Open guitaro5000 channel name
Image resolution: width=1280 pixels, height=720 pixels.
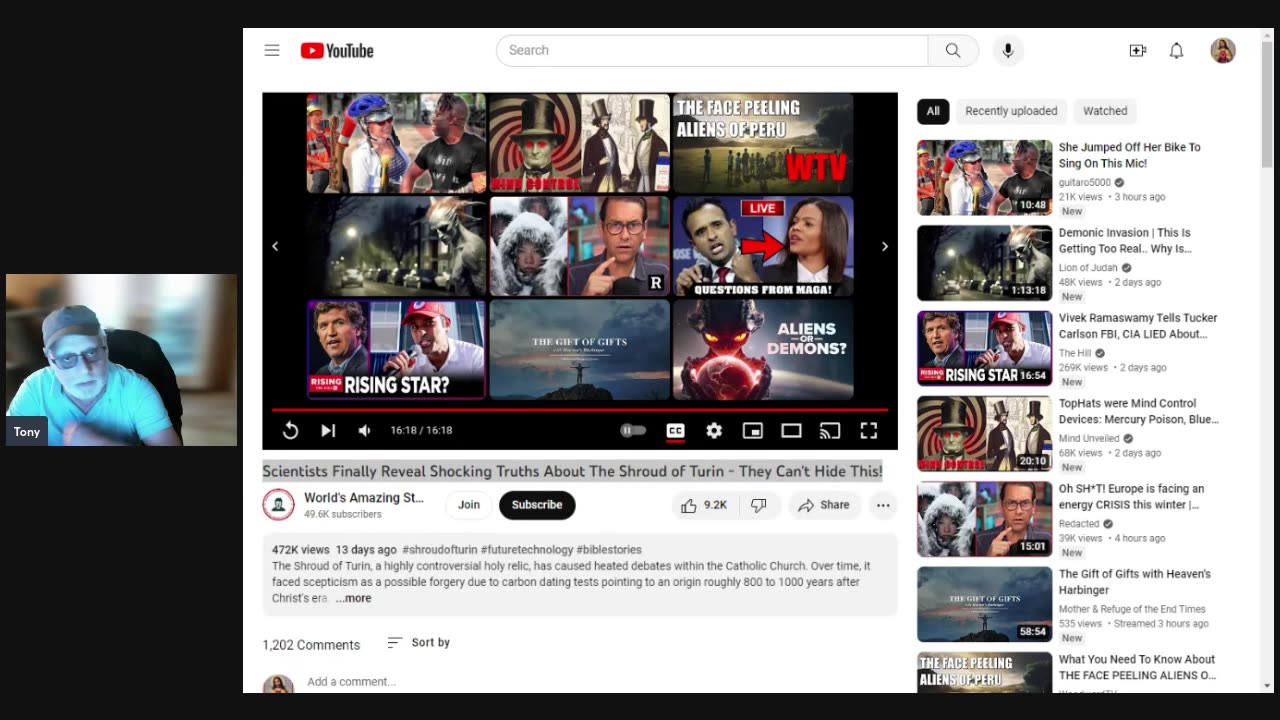(1085, 183)
